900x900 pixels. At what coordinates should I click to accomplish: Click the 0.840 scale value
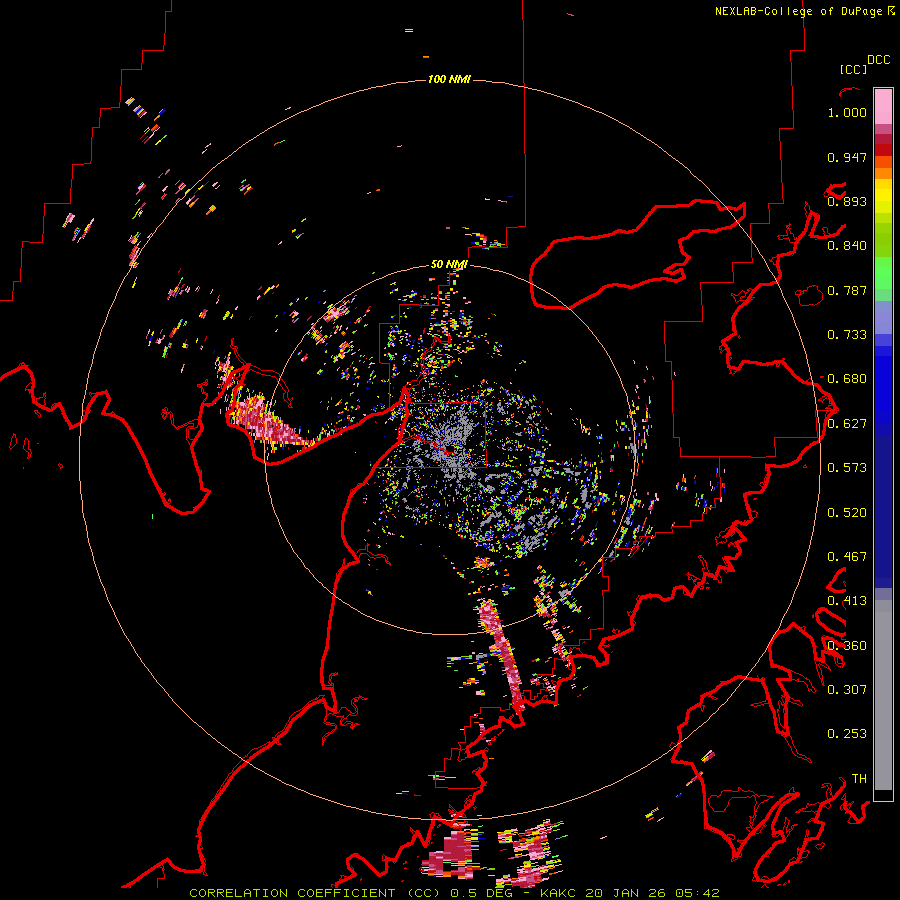[x=847, y=246]
